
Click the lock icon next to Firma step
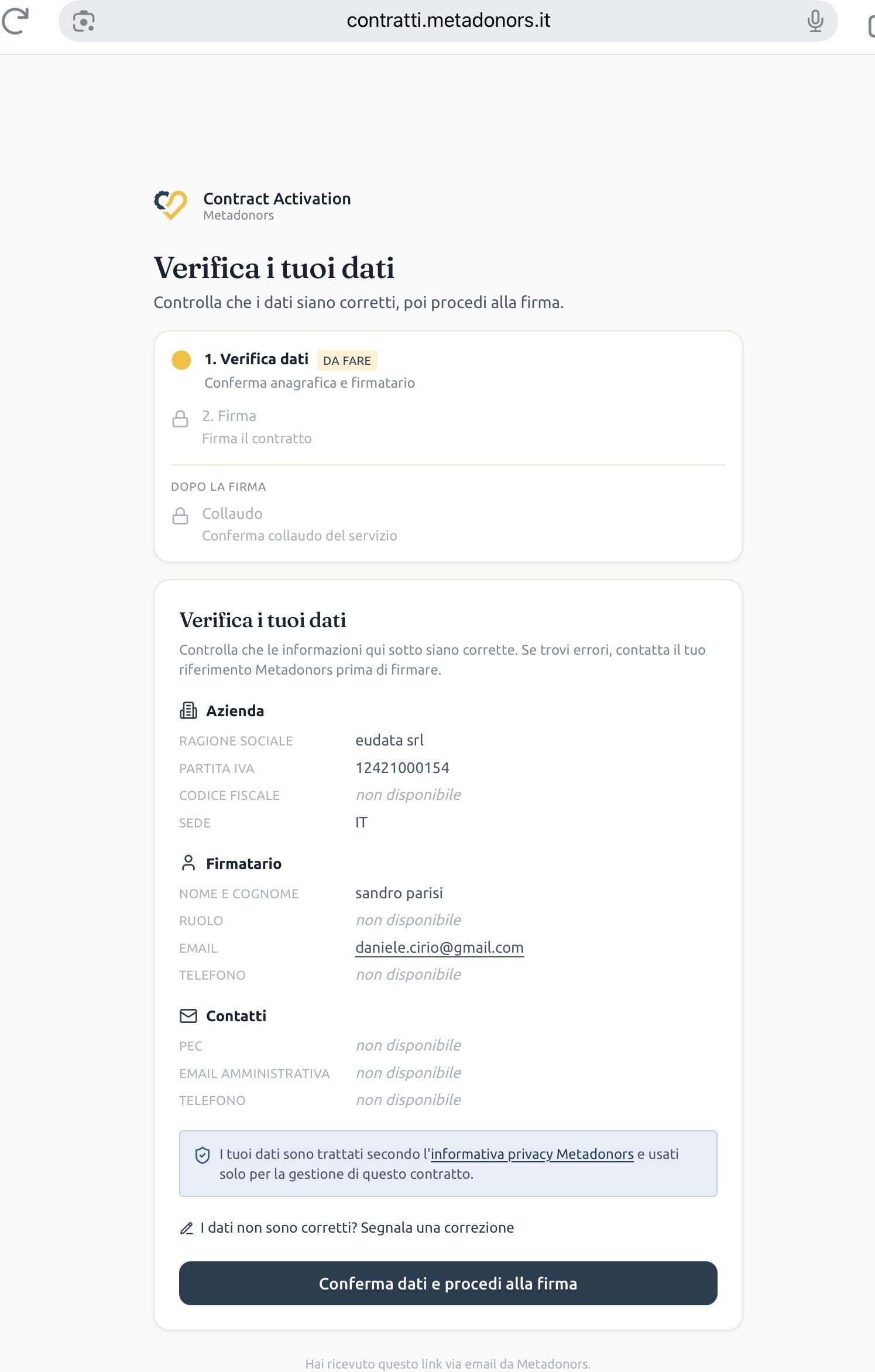180,419
